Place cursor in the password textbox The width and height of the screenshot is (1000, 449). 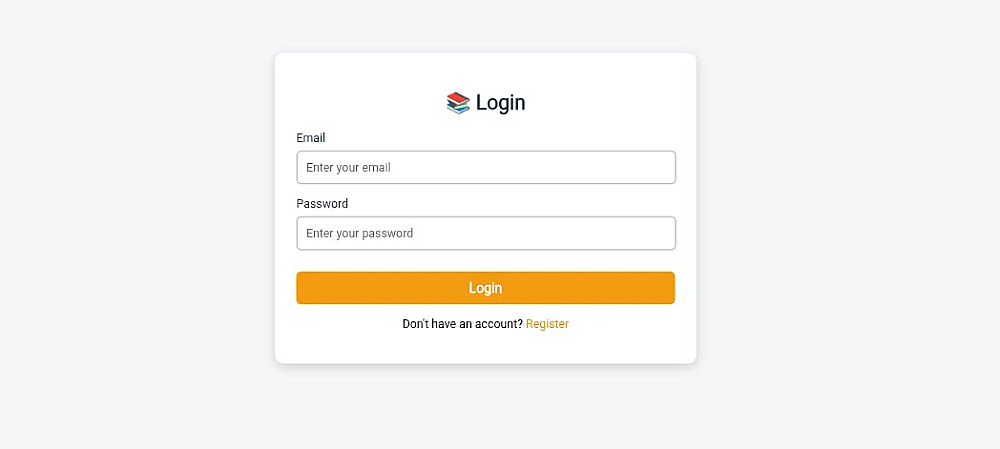coord(486,234)
